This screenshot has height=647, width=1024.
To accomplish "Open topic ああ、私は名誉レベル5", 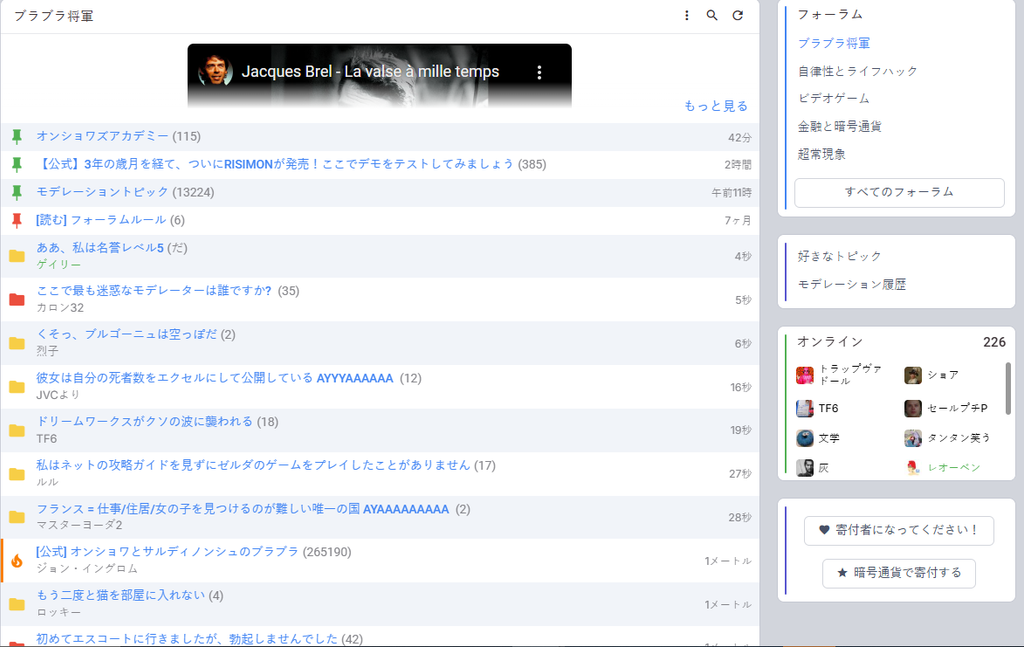I will [100, 247].
